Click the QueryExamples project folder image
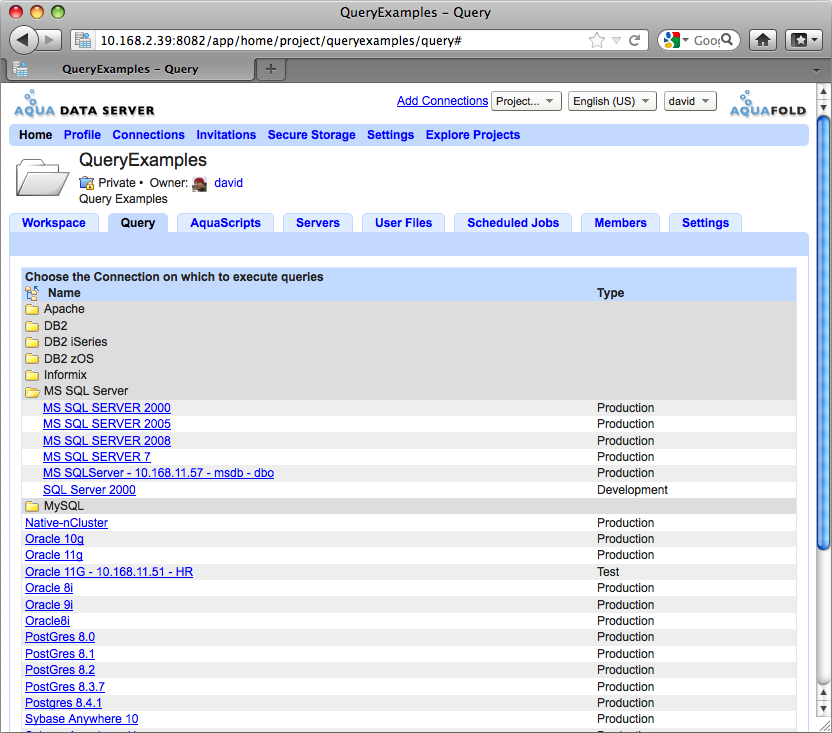This screenshot has width=832, height=733. (x=42, y=177)
